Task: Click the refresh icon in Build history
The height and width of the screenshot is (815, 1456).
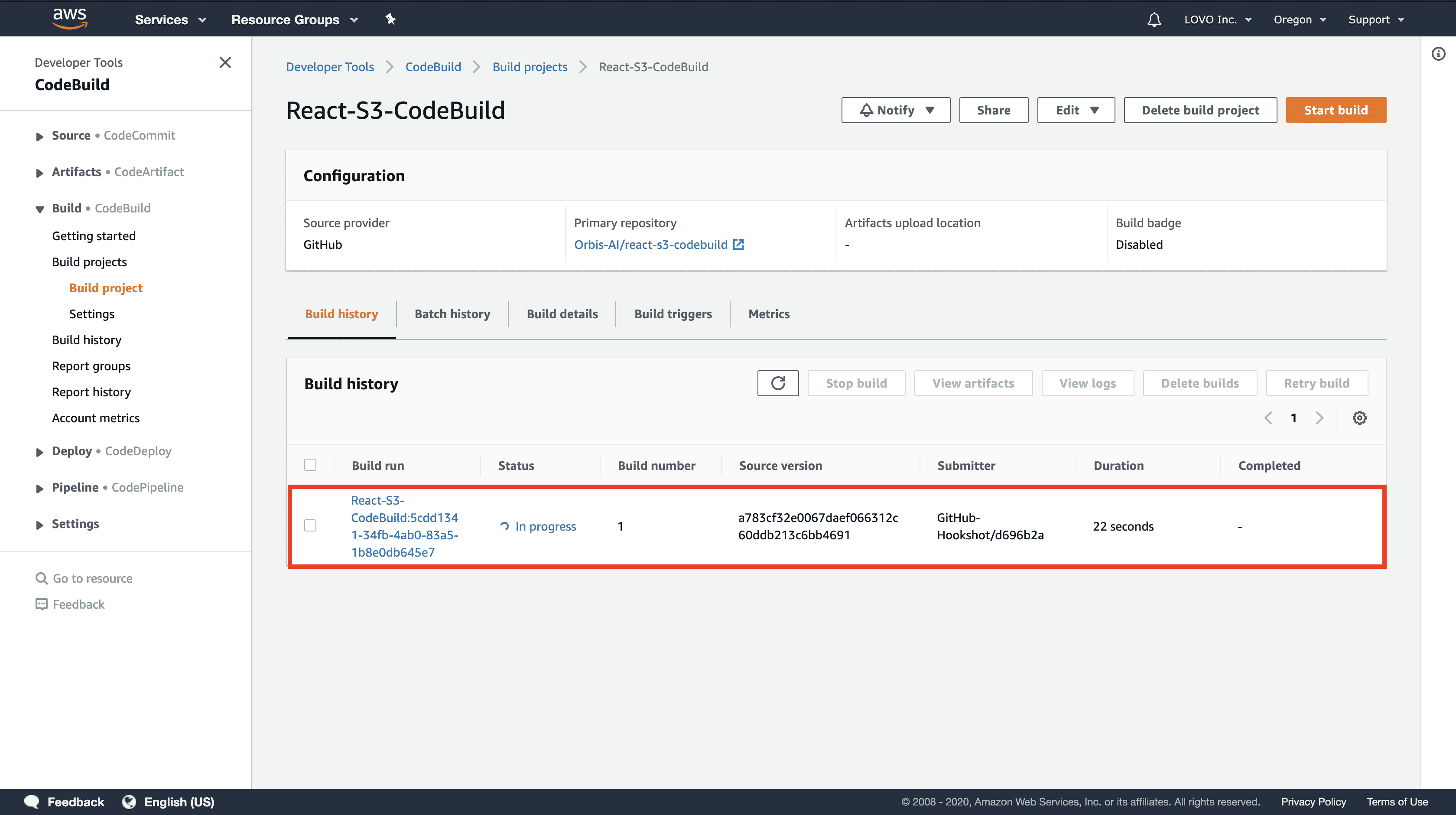Action: (x=778, y=383)
